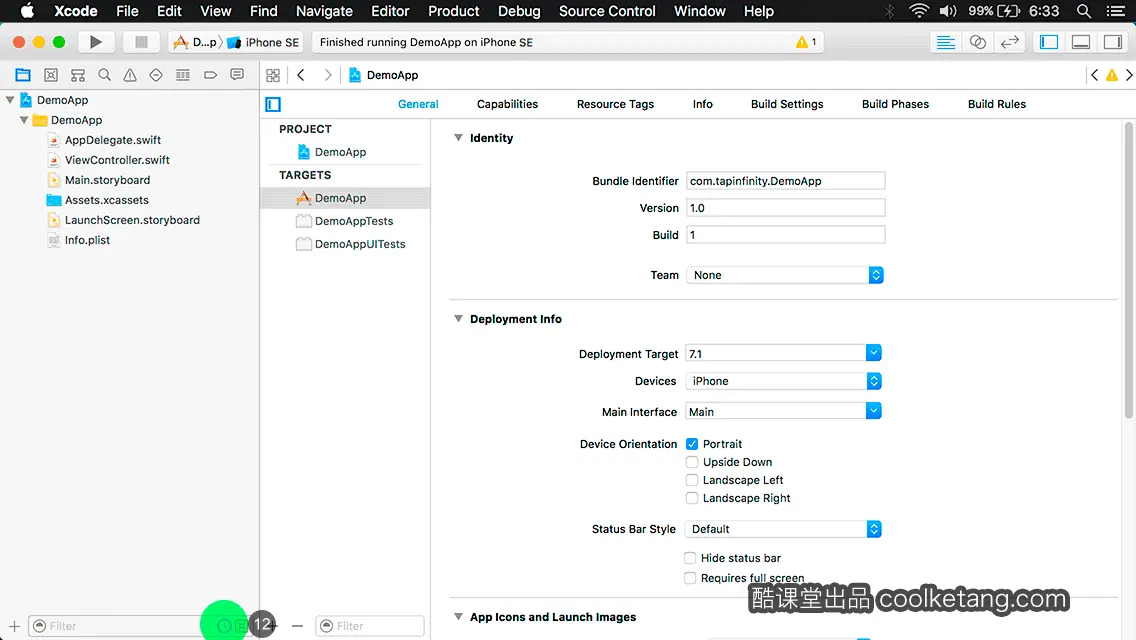Open the Report navigator
Screen dimensions: 1136x640
pyautogui.click(x=237, y=75)
